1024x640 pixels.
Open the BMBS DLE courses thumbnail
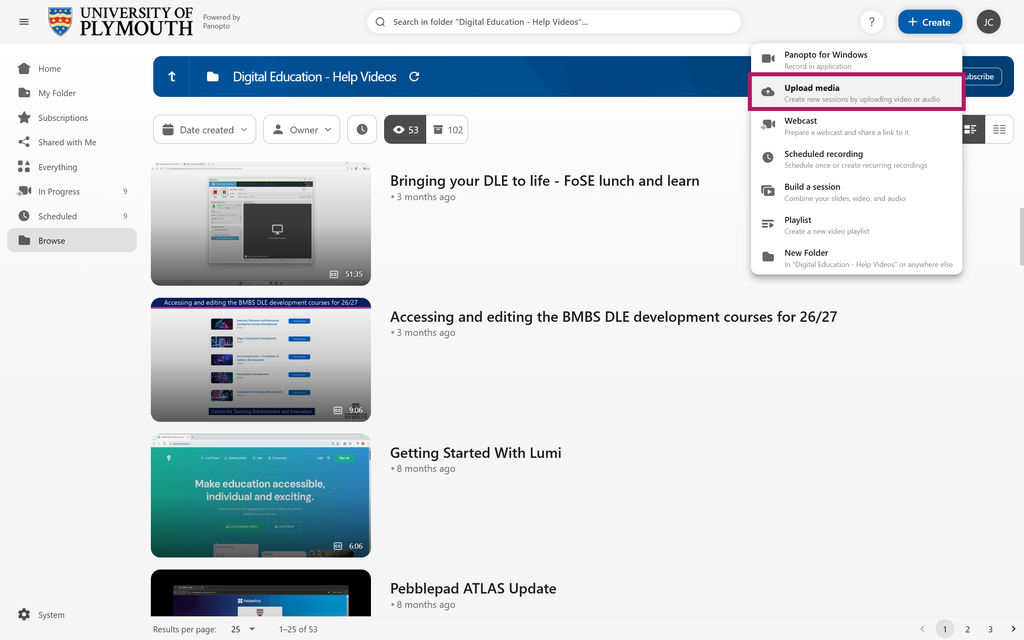tap(261, 360)
